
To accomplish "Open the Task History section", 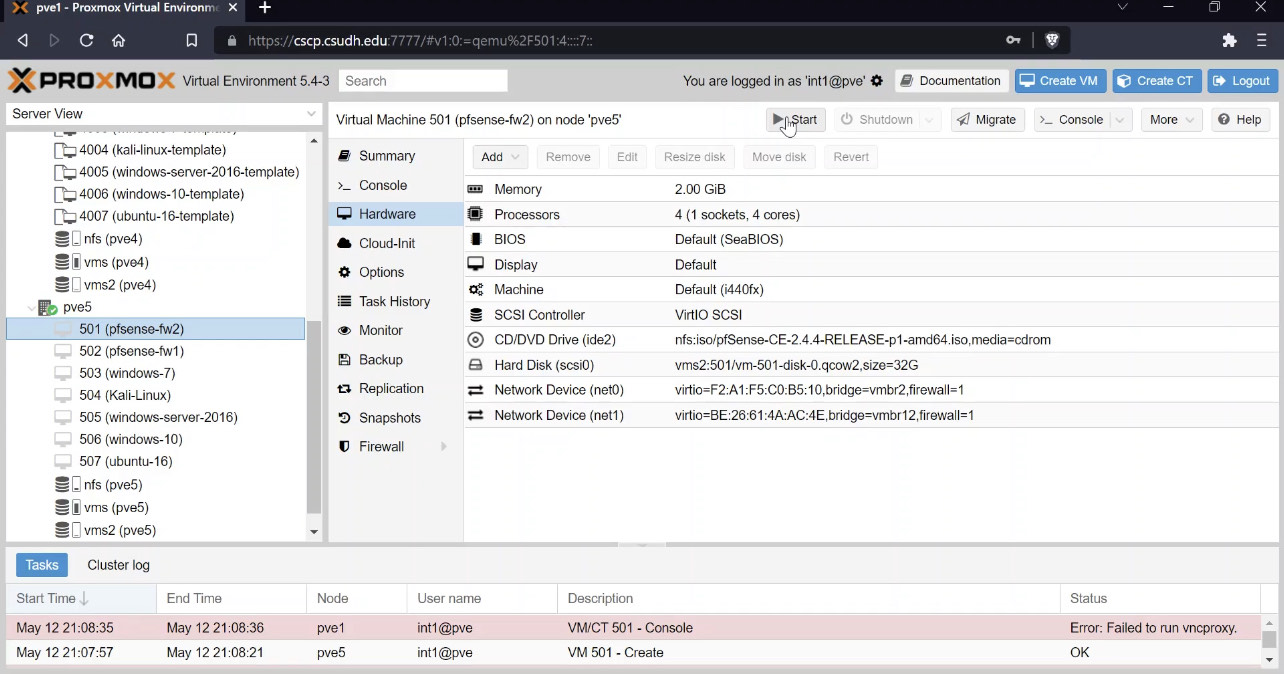I will (x=395, y=302).
